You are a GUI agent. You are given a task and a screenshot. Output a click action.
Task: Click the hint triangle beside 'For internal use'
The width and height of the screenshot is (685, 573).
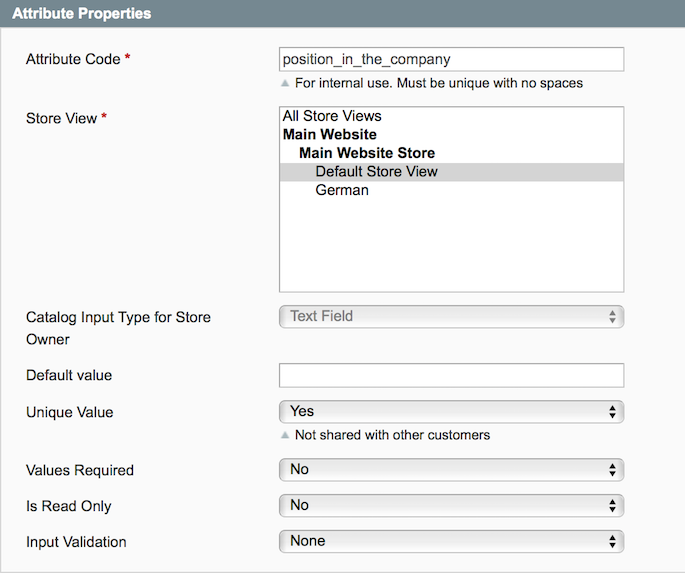[x=285, y=83]
